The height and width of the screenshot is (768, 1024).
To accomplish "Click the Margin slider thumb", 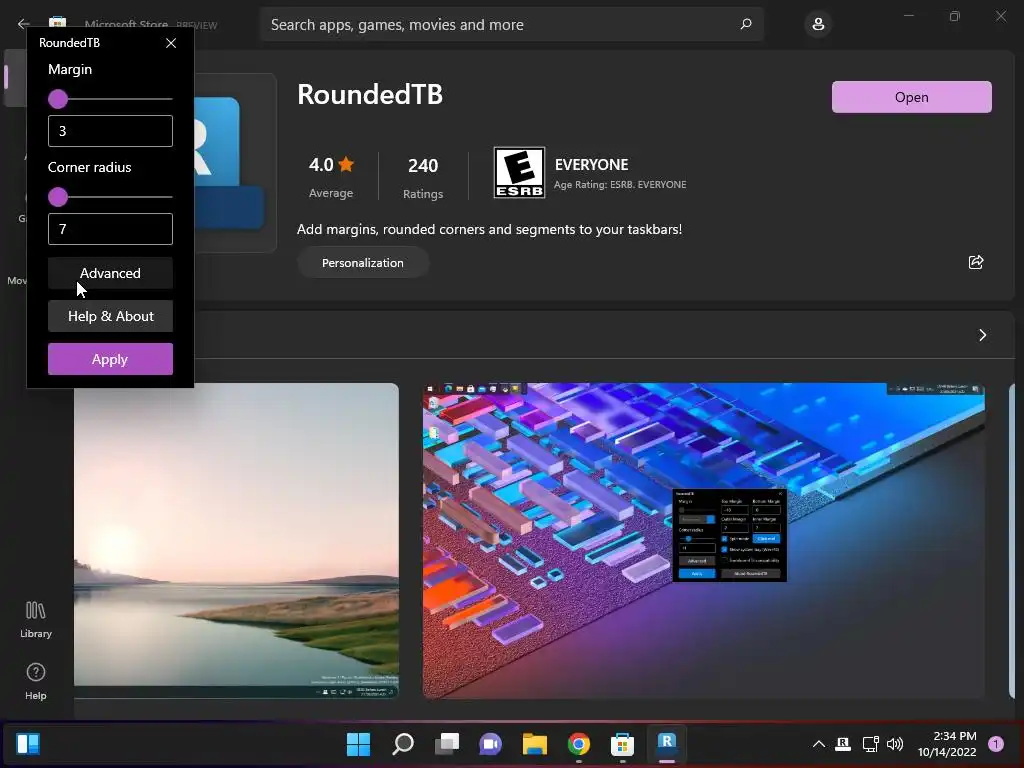I will click(x=58, y=99).
